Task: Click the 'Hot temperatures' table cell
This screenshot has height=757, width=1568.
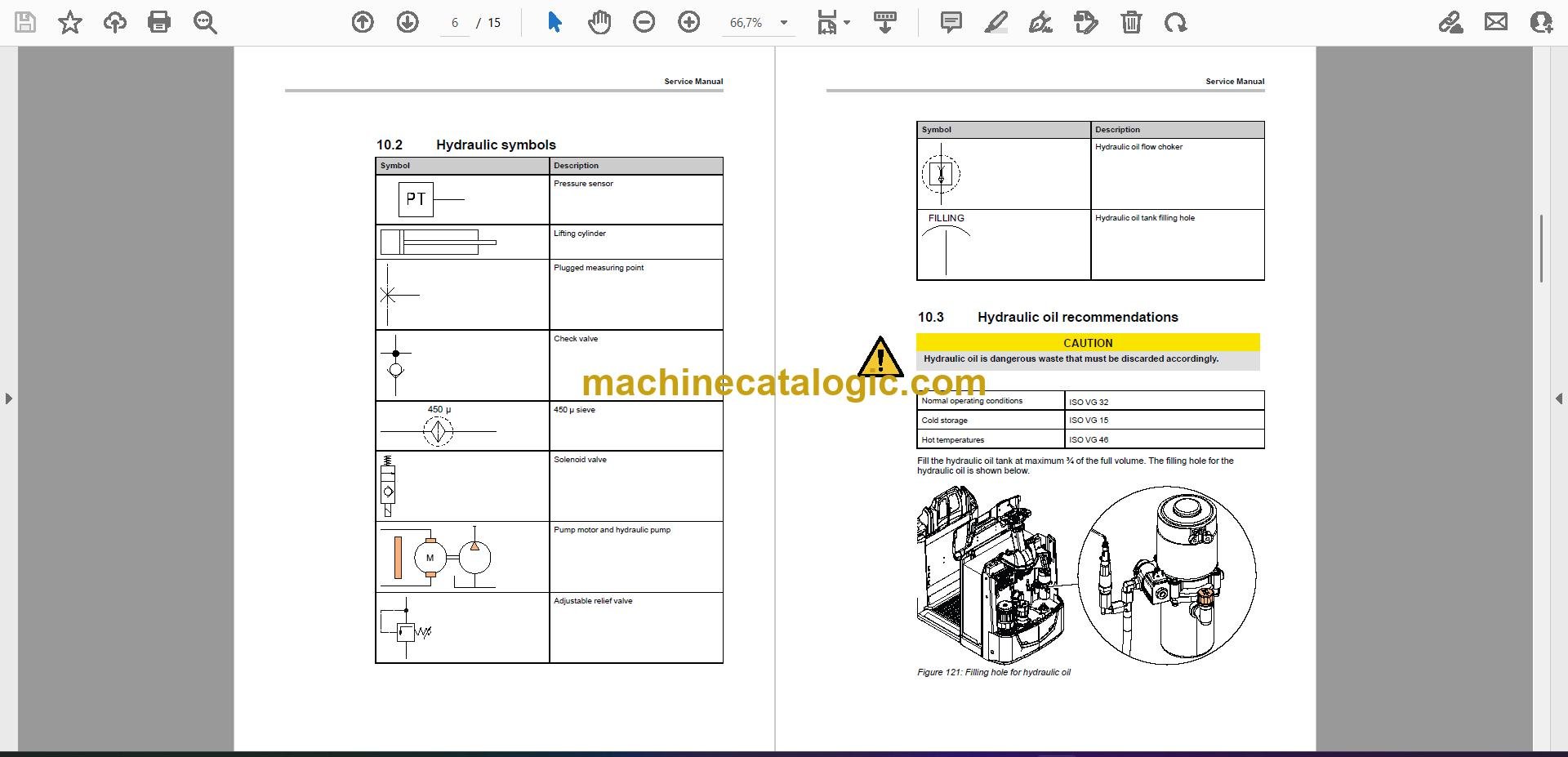Action: tap(991, 439)
